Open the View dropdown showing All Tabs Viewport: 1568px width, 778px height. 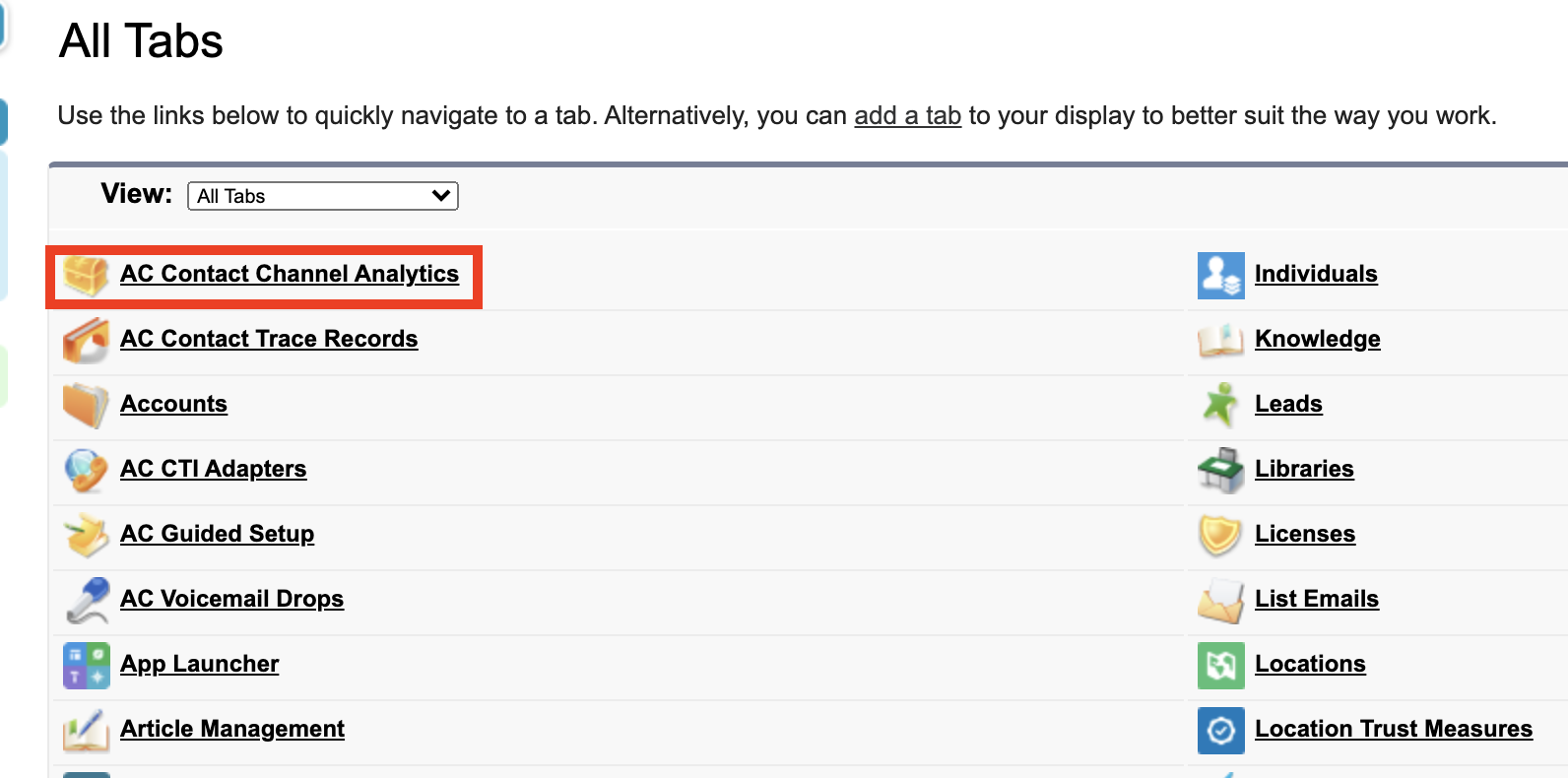(x=323, y=196)
